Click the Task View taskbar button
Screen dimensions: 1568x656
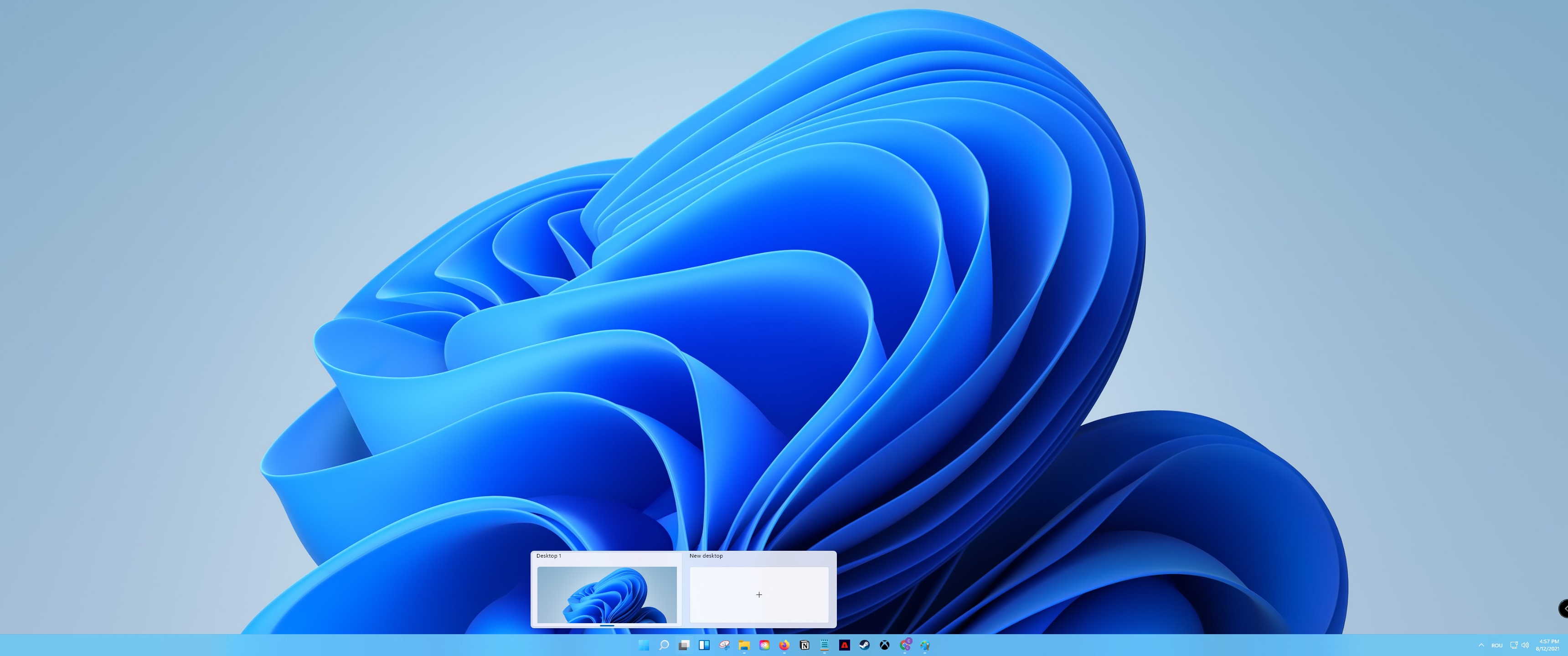(x=684, y=645)
